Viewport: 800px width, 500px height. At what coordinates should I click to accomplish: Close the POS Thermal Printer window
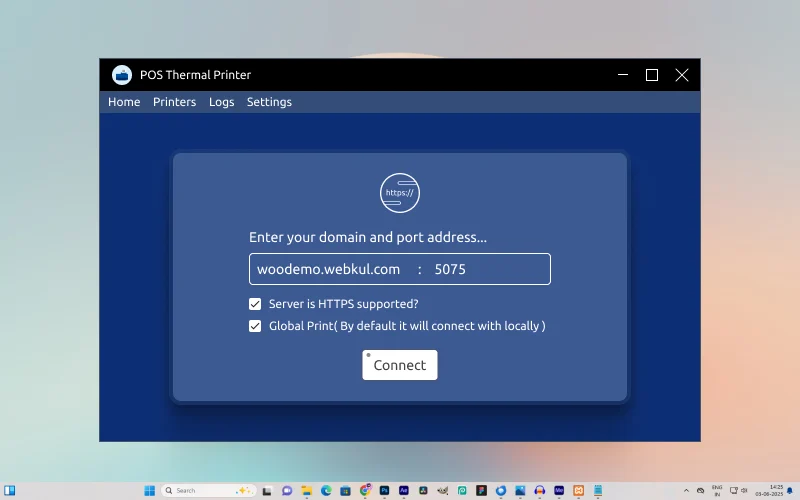tap(682, 75)
